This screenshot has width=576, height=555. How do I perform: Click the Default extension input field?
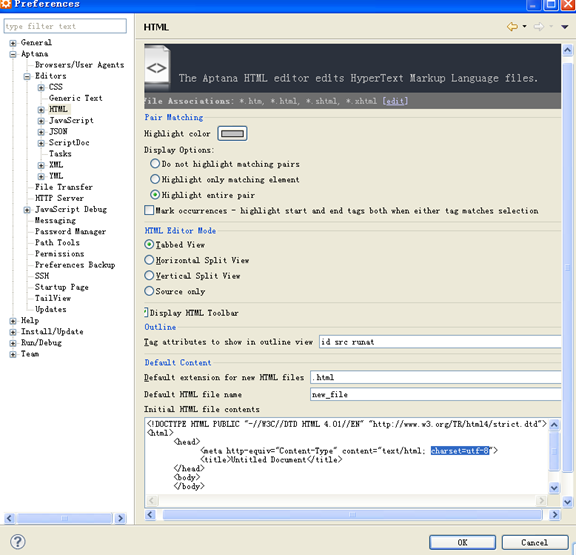point(436,377)
